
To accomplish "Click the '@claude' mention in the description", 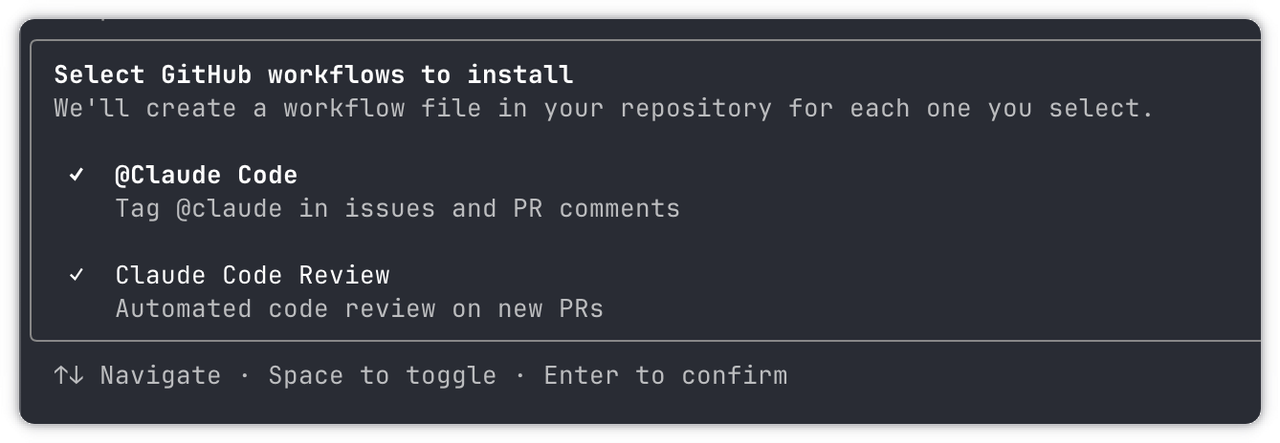I will pyautogui.click(x=229, y=208).
